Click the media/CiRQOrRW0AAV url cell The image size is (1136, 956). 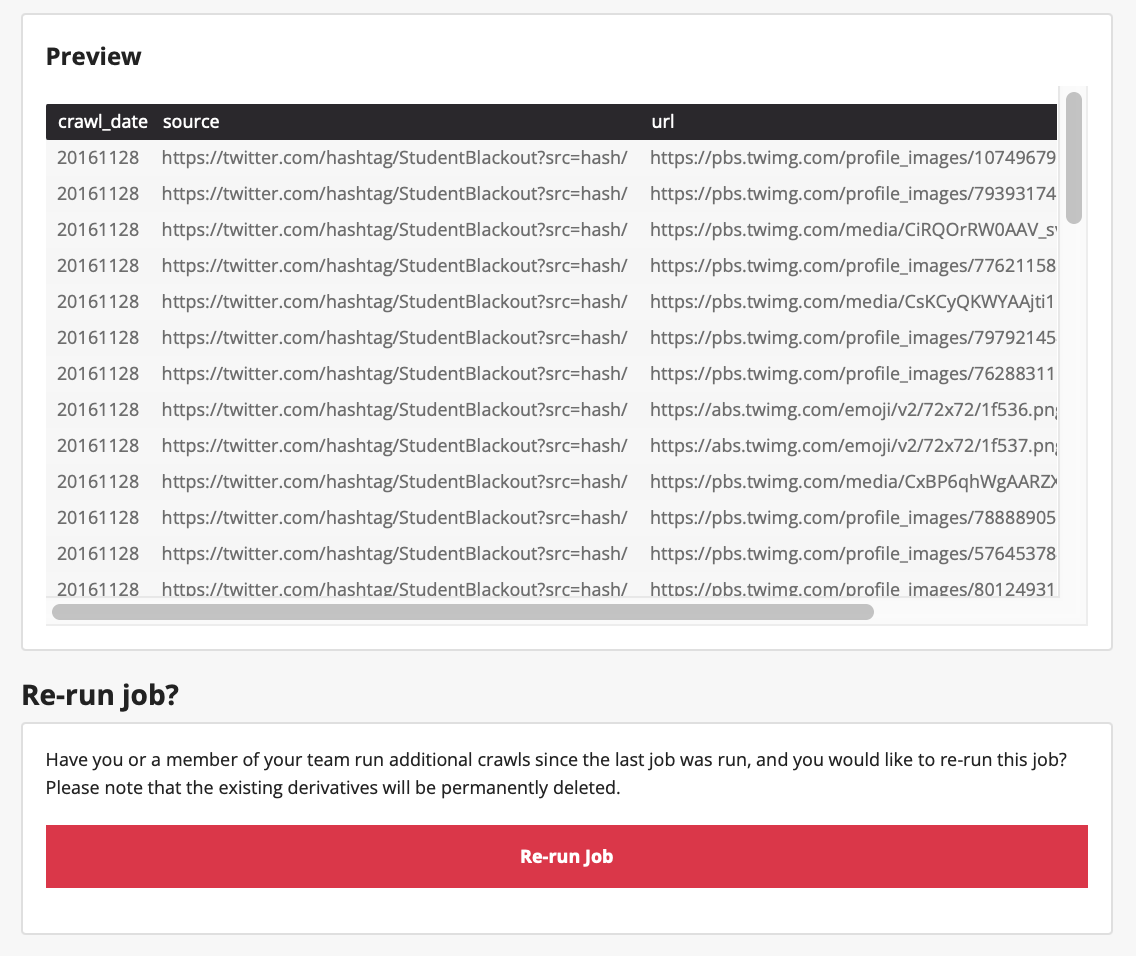pyautogui.click(x=852, y=230)
